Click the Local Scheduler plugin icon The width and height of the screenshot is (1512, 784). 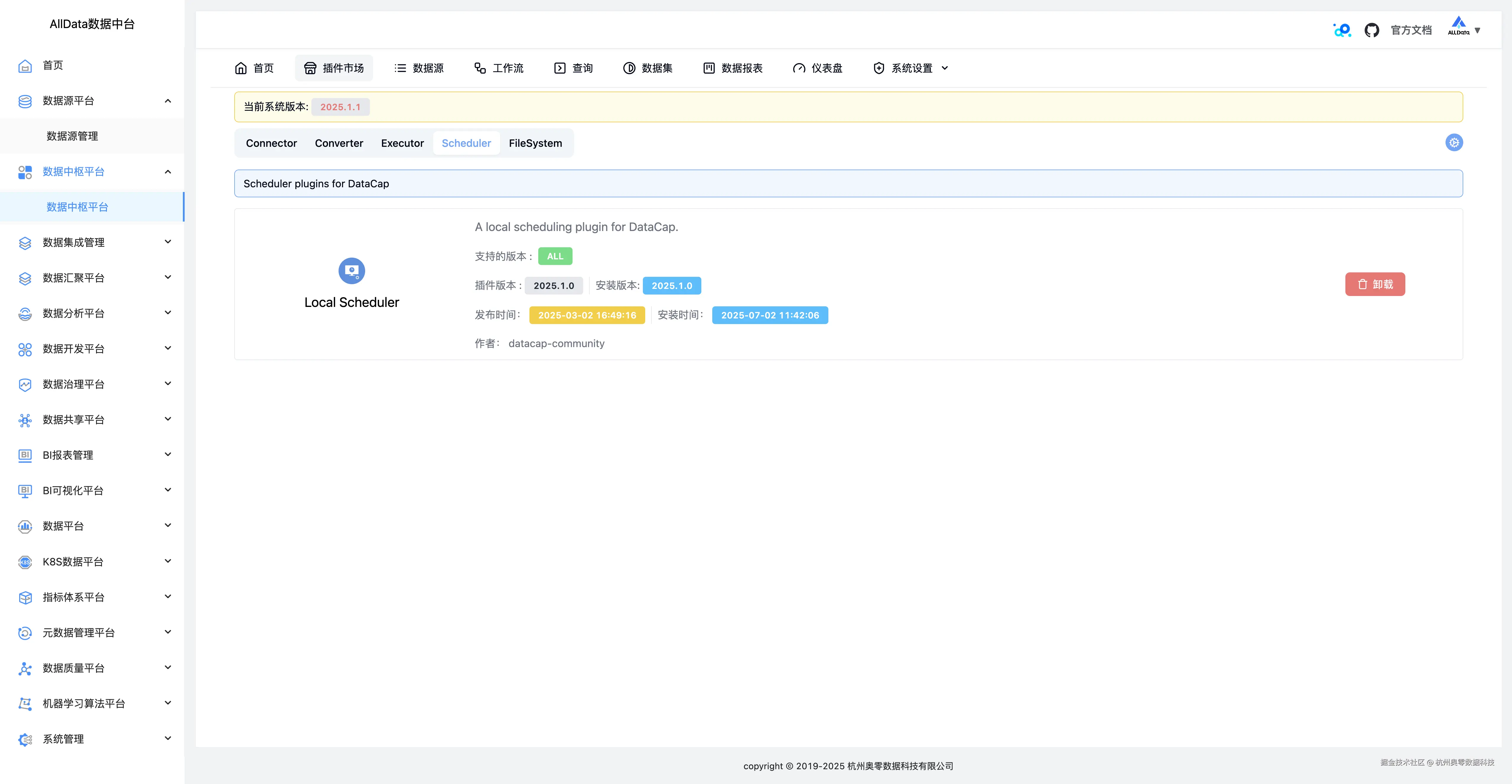tap(352, 271)
